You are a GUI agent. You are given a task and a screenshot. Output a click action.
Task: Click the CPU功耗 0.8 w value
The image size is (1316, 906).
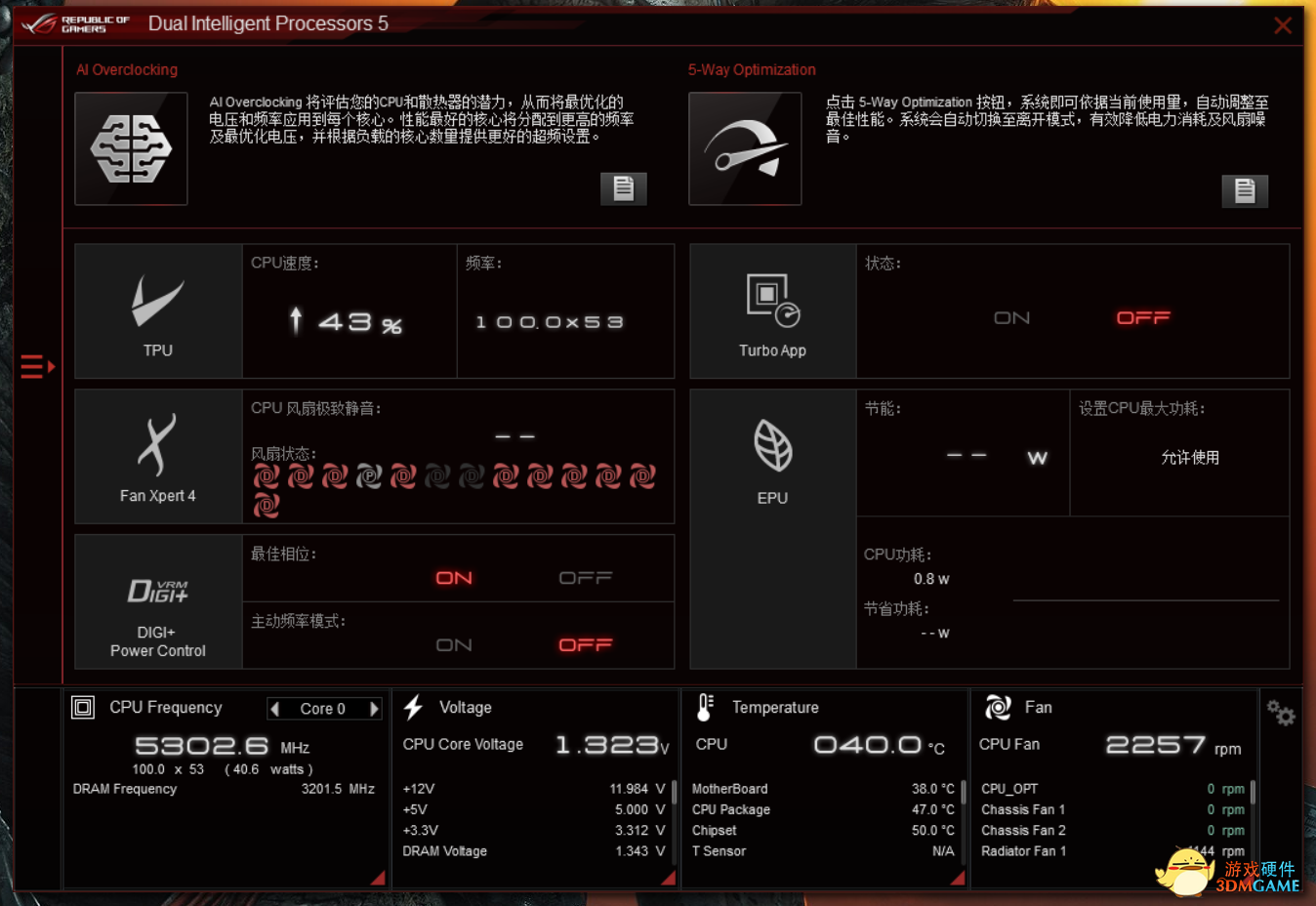point(931,579)
